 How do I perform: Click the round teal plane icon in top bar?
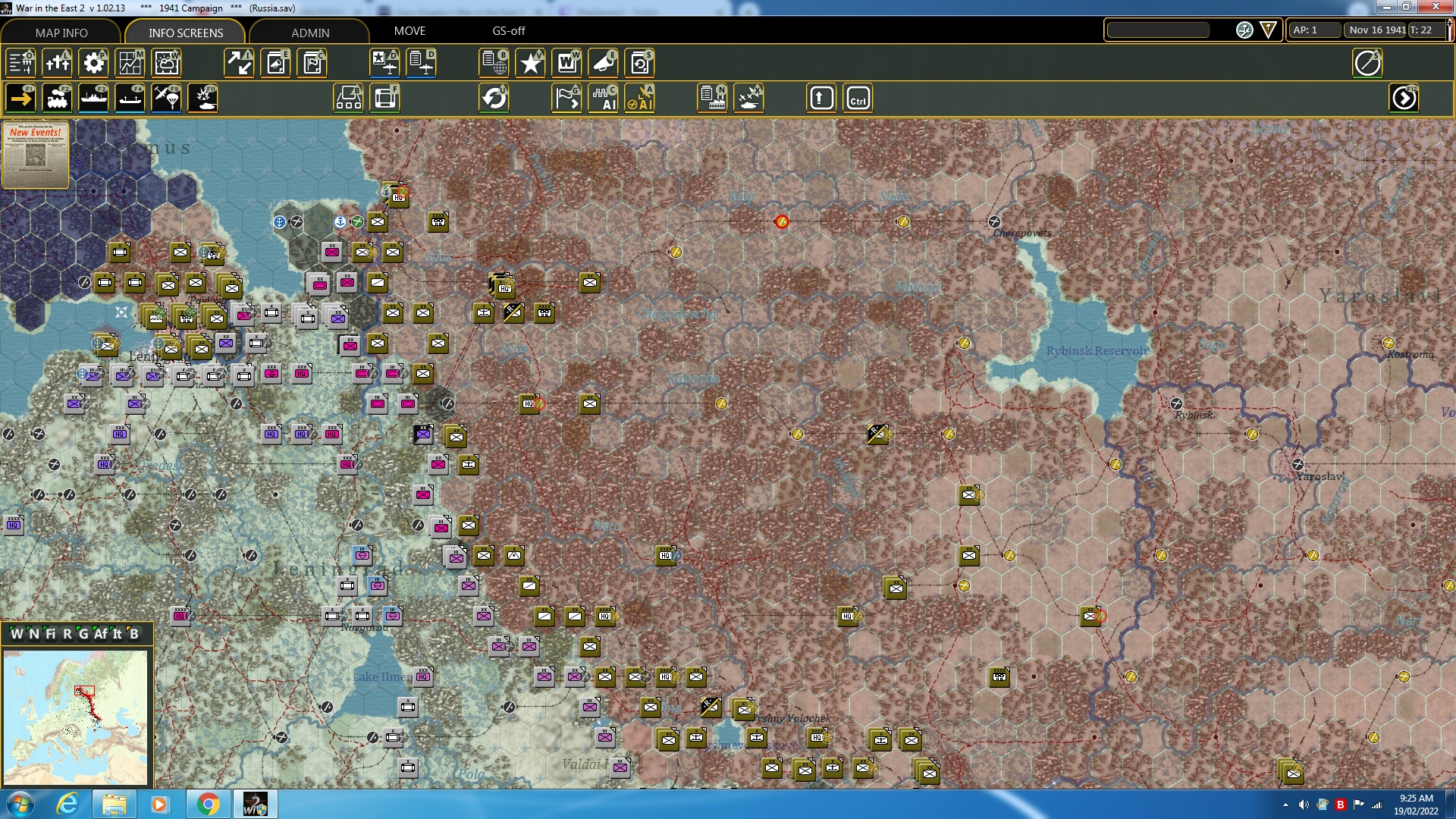click(x=1244, y=30)
